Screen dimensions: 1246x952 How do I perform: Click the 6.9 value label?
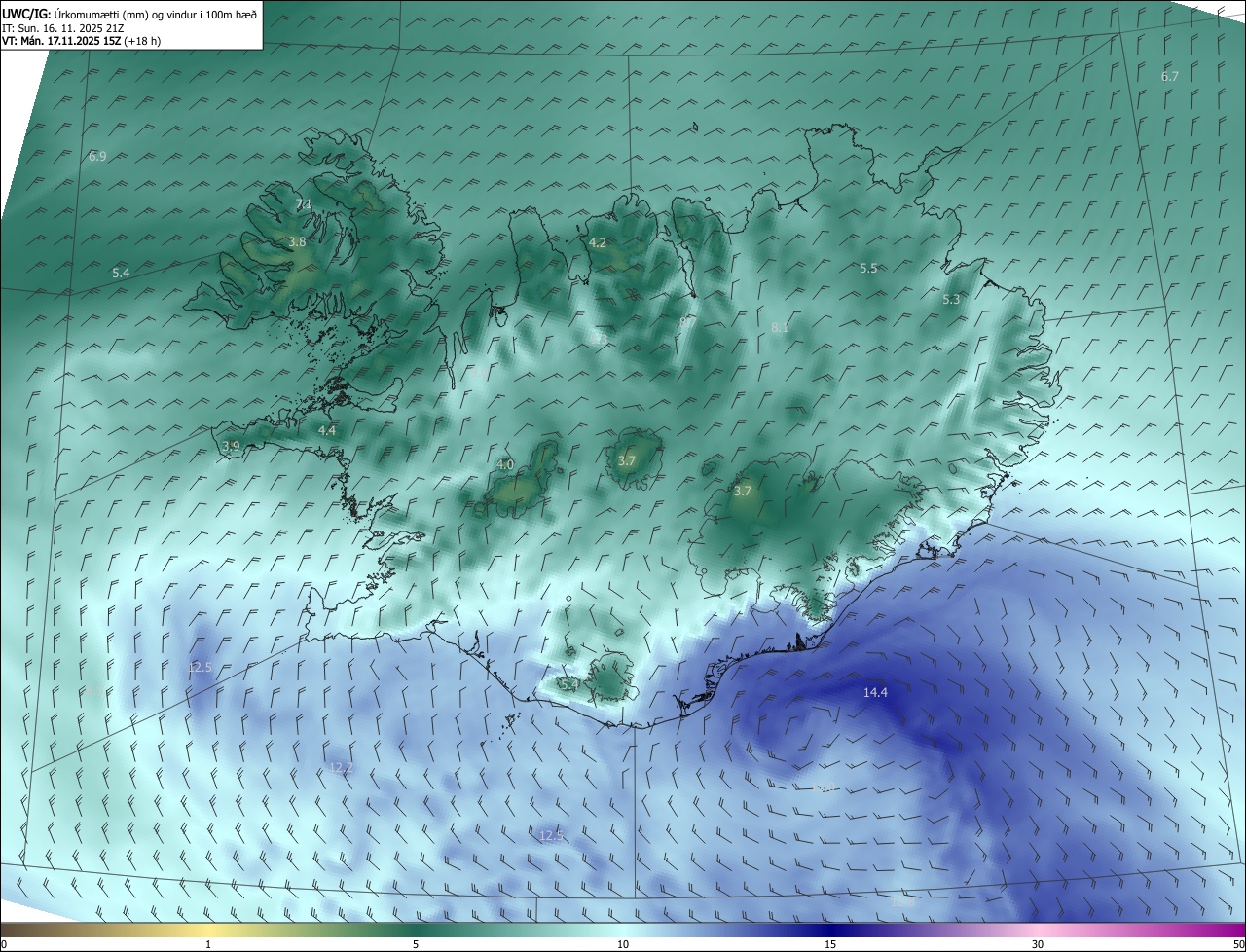[x=97, y=156]
